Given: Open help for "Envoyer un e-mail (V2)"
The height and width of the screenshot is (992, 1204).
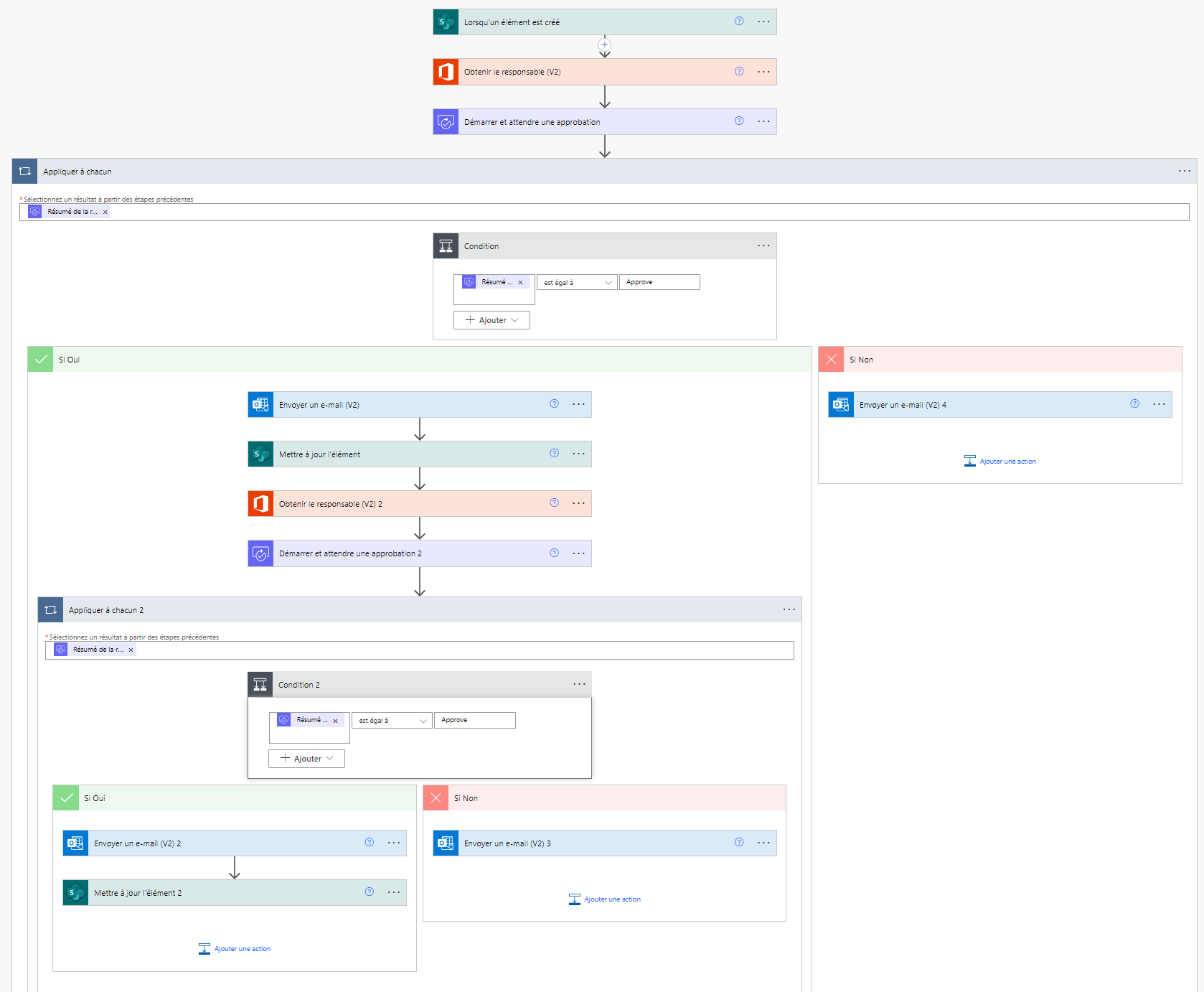Looking at the screenshot, I should [x=554, y=403].
